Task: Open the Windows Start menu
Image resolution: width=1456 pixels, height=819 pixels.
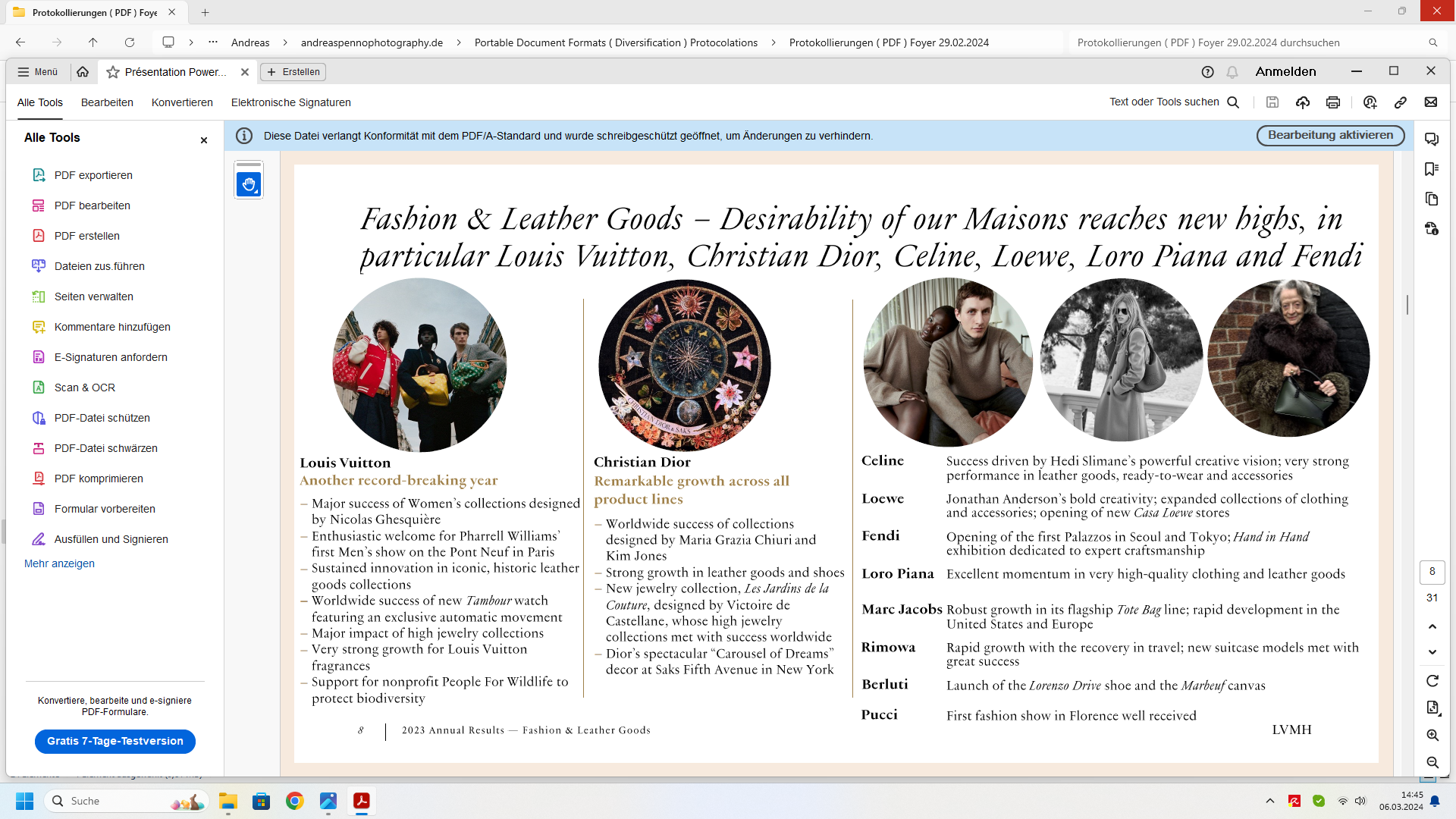Action: pyautogui.click(x=24, y=801)
